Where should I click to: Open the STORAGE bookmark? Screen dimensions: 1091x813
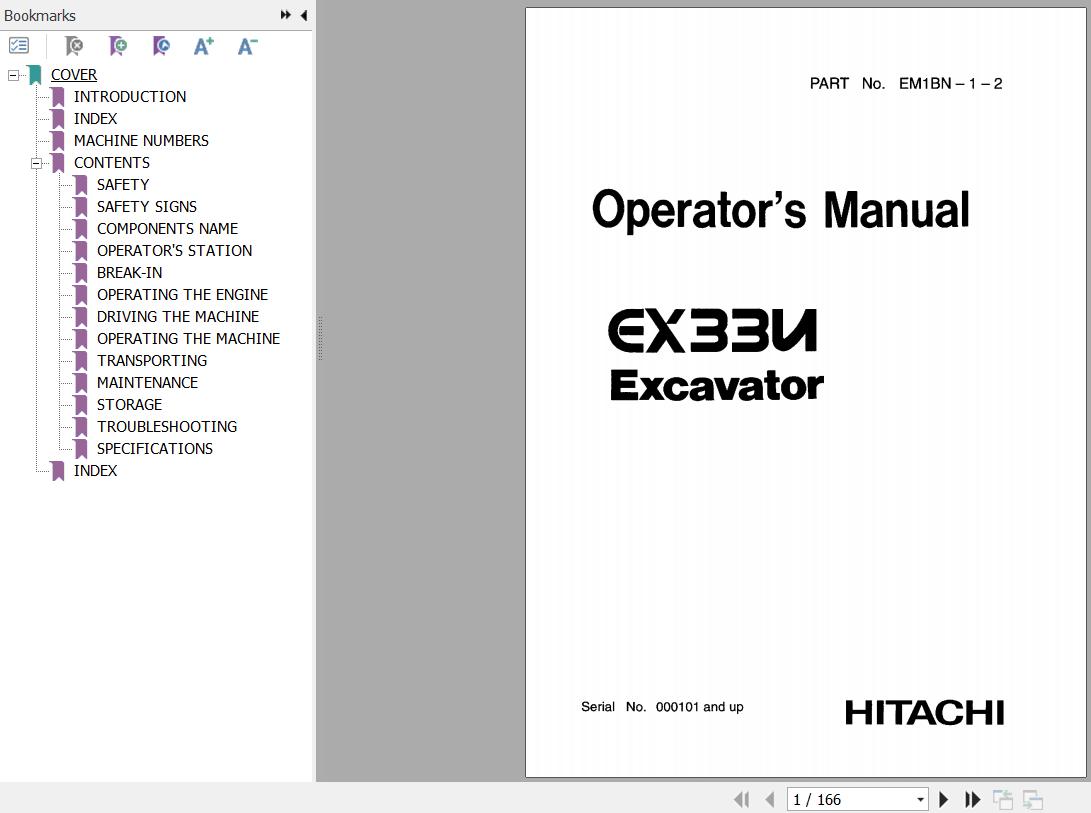pos(129,404)
